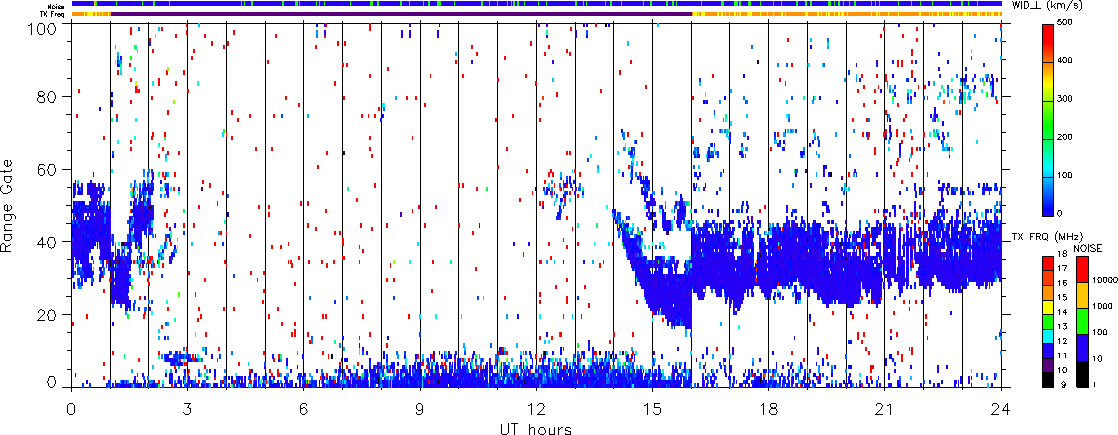This screenshot has width=1118, height=435.
Task: Click the '6' tick label on the UT hours axis
Action: click(304, 409)
